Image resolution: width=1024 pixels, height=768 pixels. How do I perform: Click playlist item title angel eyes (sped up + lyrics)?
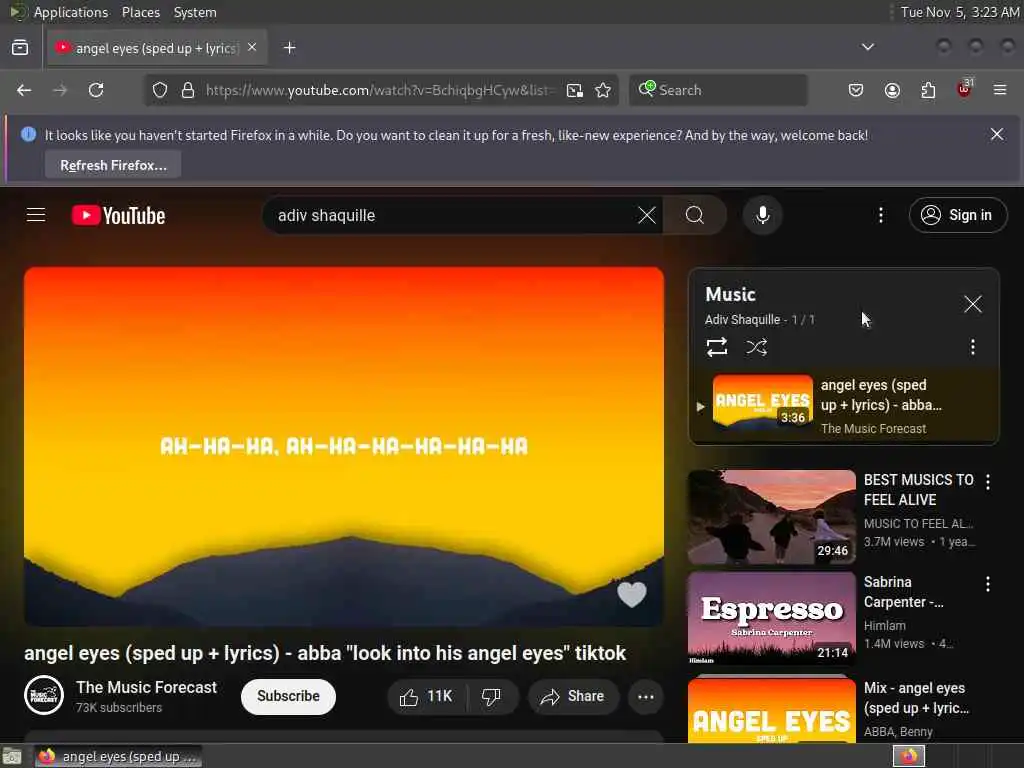pyautogui.click(x=881, y=394)
